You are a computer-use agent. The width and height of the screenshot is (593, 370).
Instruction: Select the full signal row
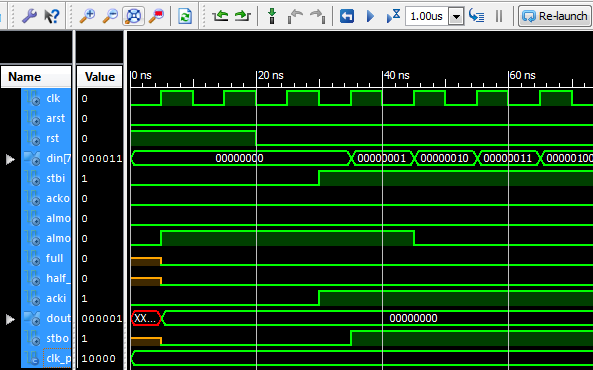click(46, 258)
